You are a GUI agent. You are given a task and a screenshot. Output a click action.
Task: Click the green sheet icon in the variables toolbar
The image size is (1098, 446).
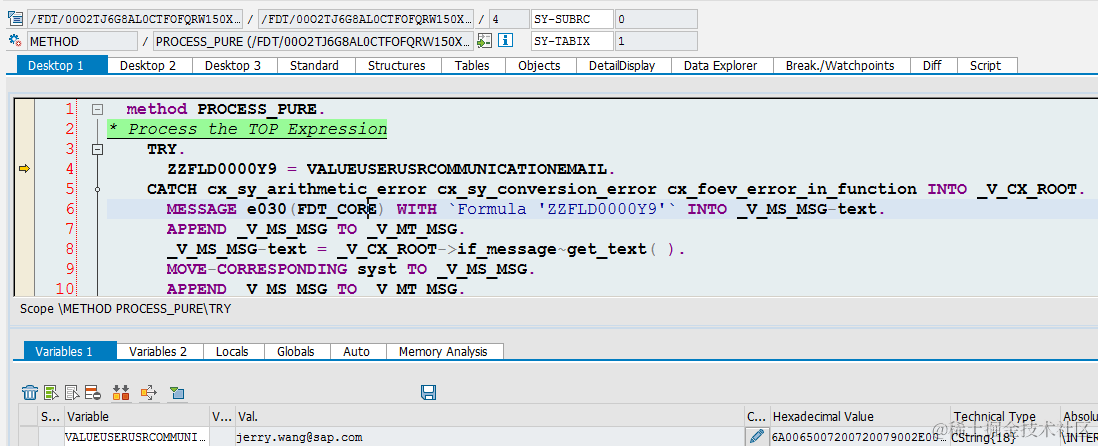tap(51, 392)
